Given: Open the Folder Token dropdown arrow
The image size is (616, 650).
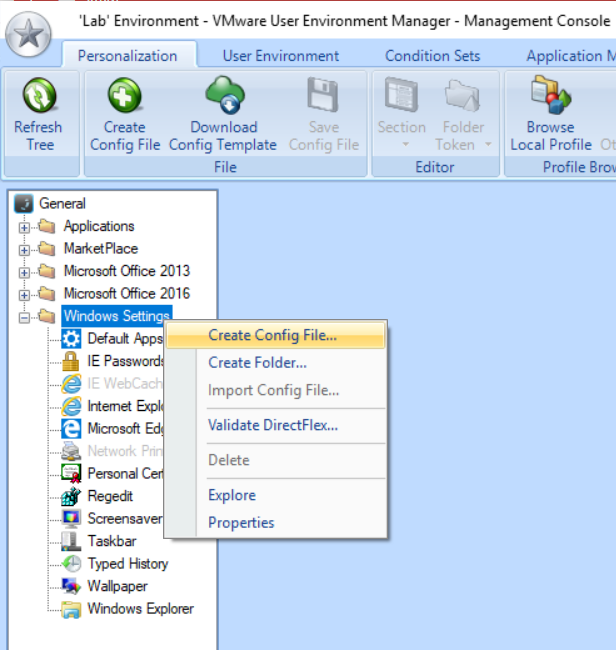Looking at the screenshot, I should pyautogui.click(x=488, y=144).
